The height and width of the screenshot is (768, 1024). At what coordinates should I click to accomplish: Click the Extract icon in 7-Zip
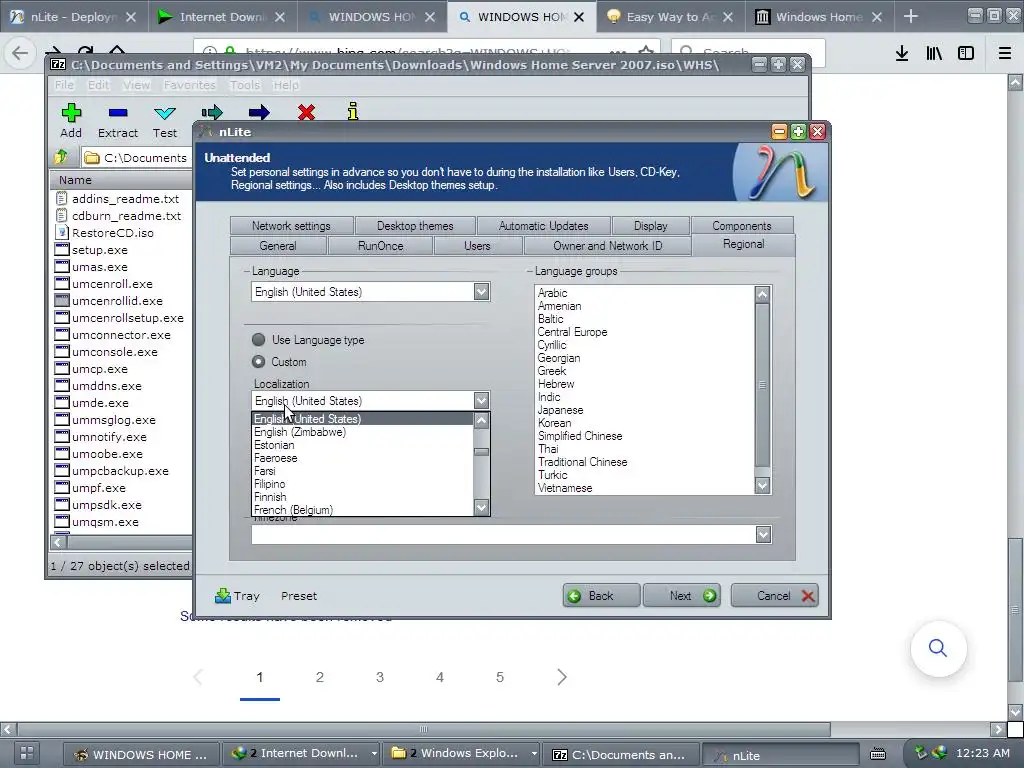(118, 113)
